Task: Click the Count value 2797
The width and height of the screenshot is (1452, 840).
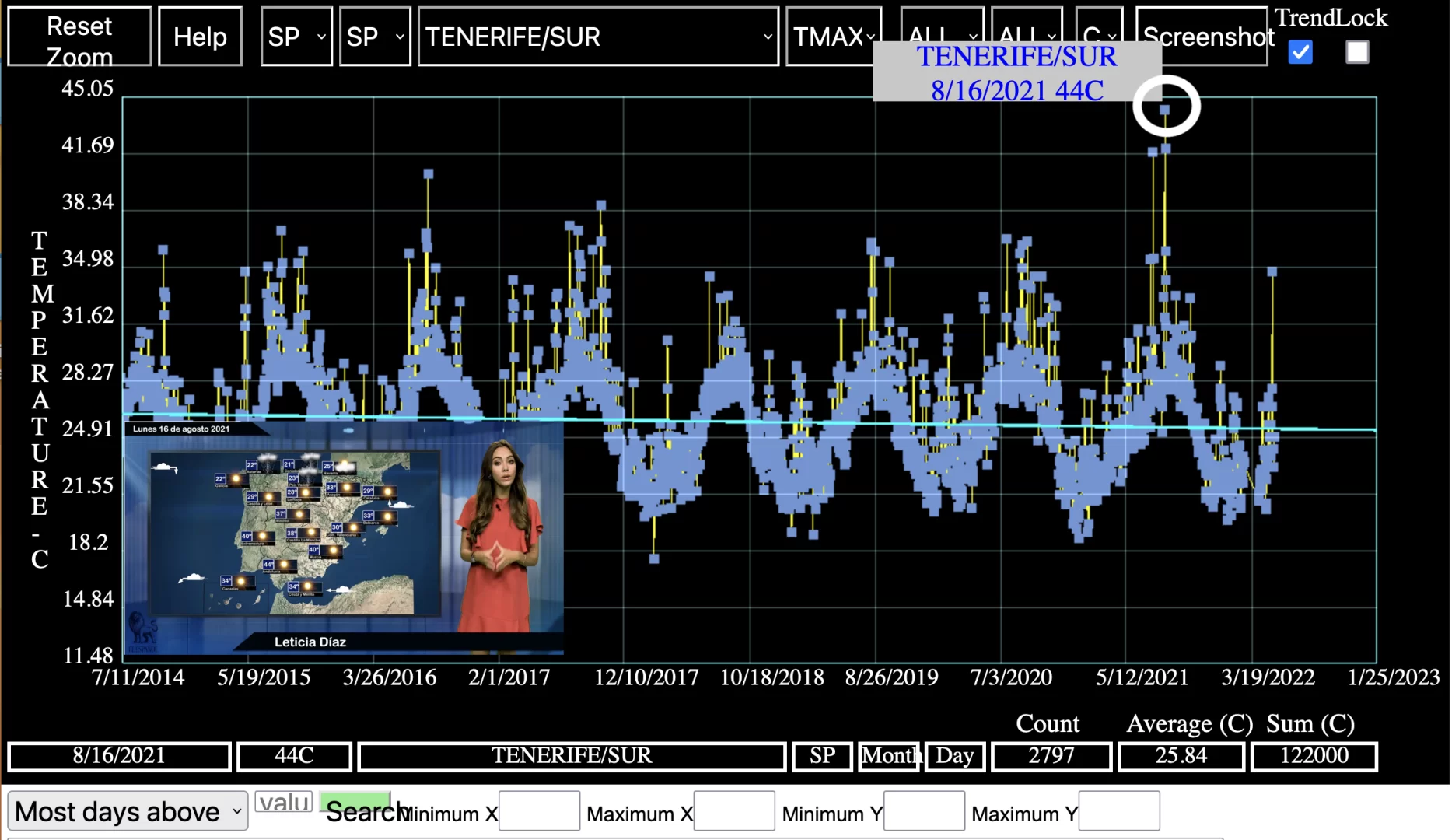Action: (x=1051, y=756)
